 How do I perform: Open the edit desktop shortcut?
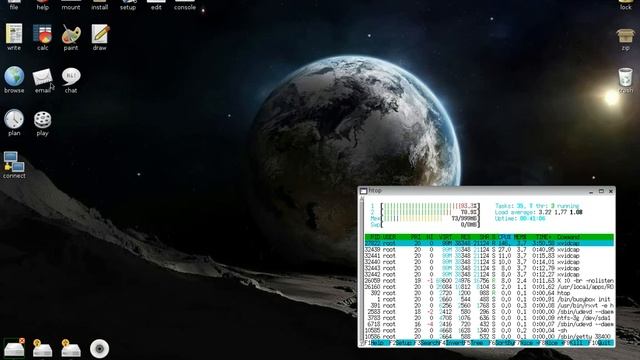tap(156, 5)
